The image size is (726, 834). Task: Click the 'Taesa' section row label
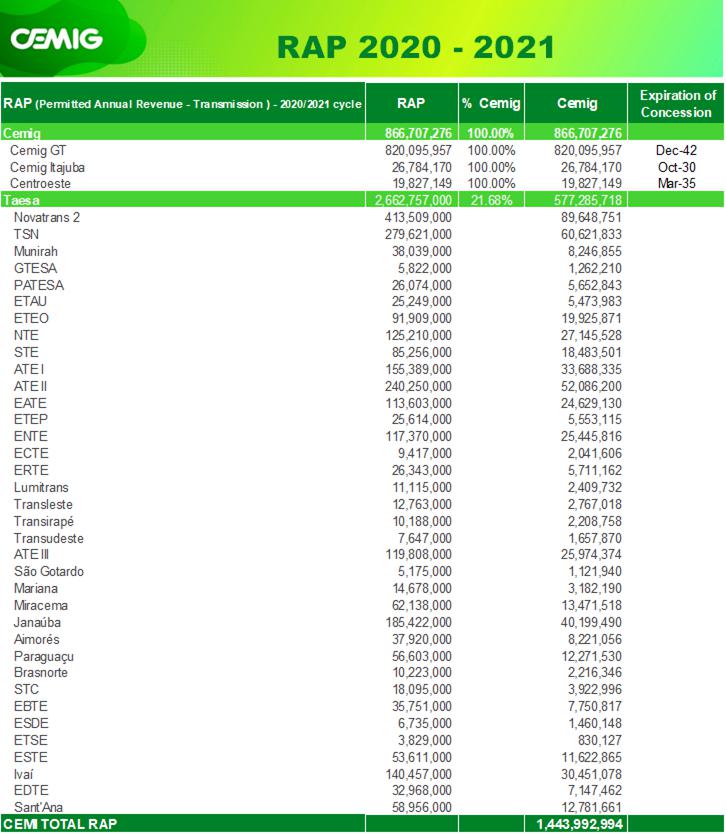(x=21, y=201)
